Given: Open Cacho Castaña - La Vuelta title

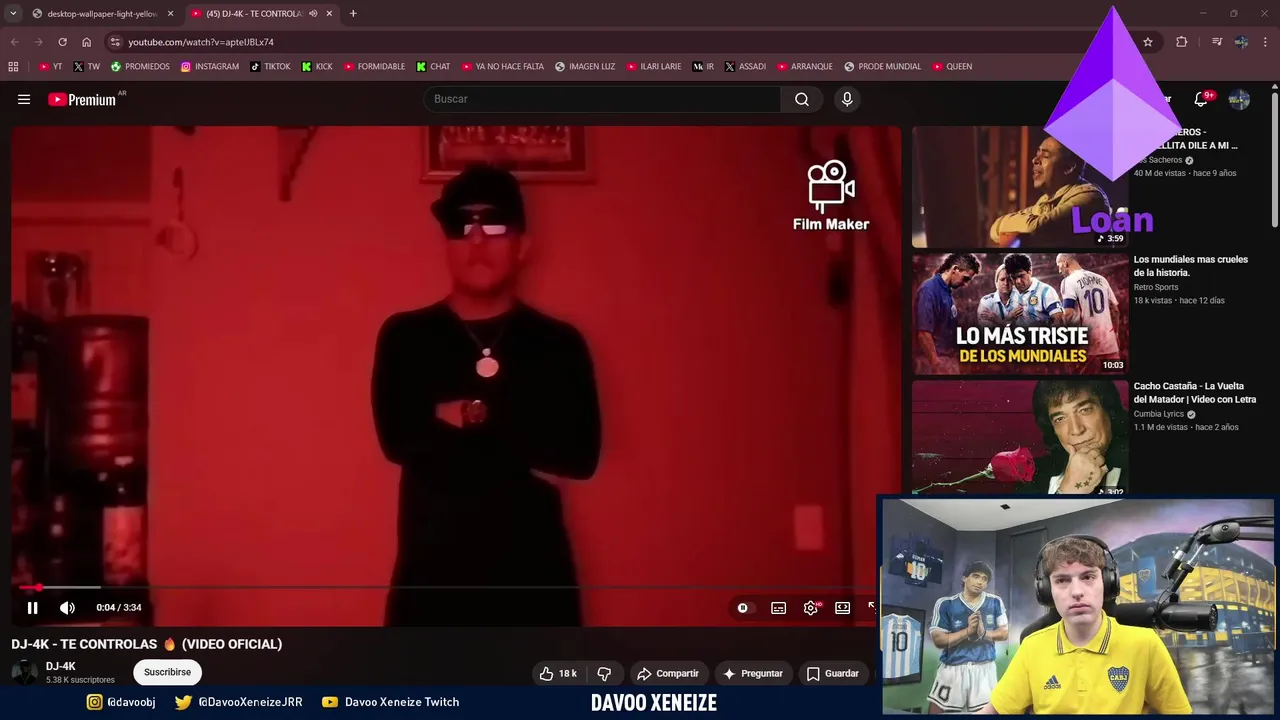Looking at the screenshot, I should (x=1194, y=393).
